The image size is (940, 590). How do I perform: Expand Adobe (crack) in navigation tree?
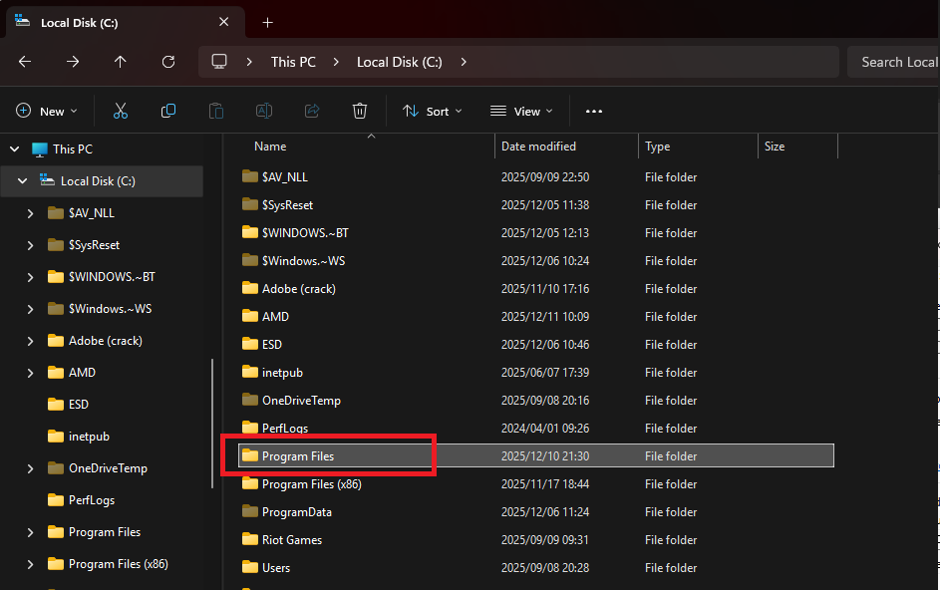[30, 341]
